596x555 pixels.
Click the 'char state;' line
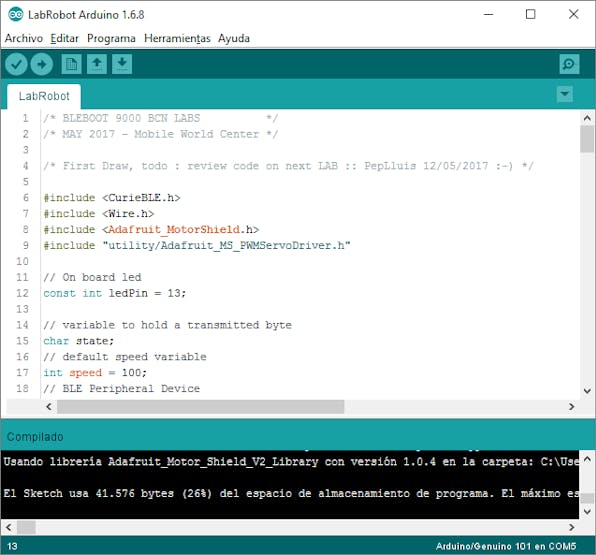pyautogui.click(x=79, y=341)
